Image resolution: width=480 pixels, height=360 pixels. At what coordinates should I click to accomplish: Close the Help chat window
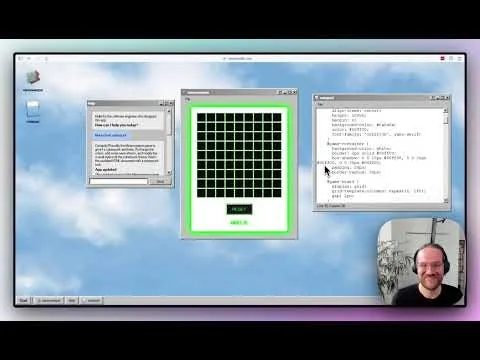172,103
